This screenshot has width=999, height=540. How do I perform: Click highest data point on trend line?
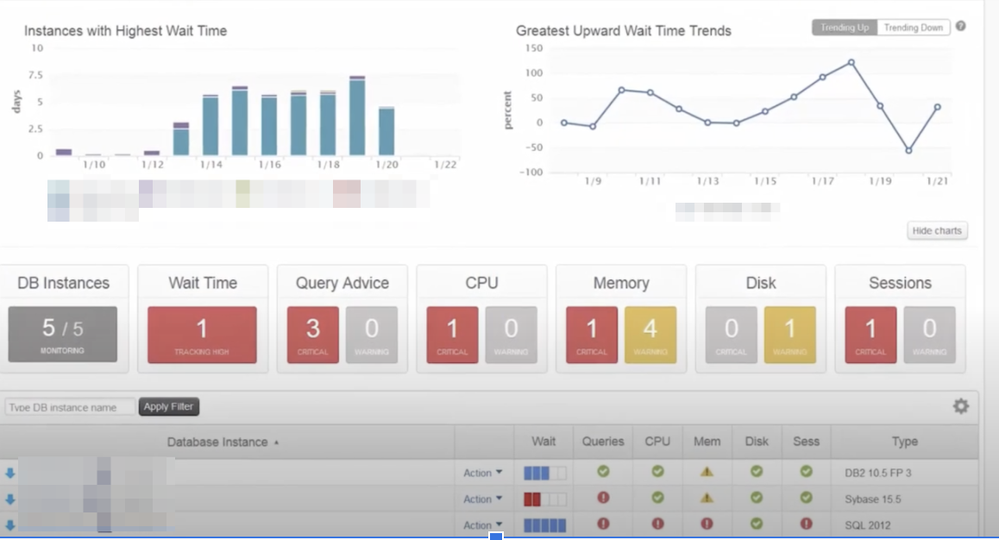tap(851, 62)
